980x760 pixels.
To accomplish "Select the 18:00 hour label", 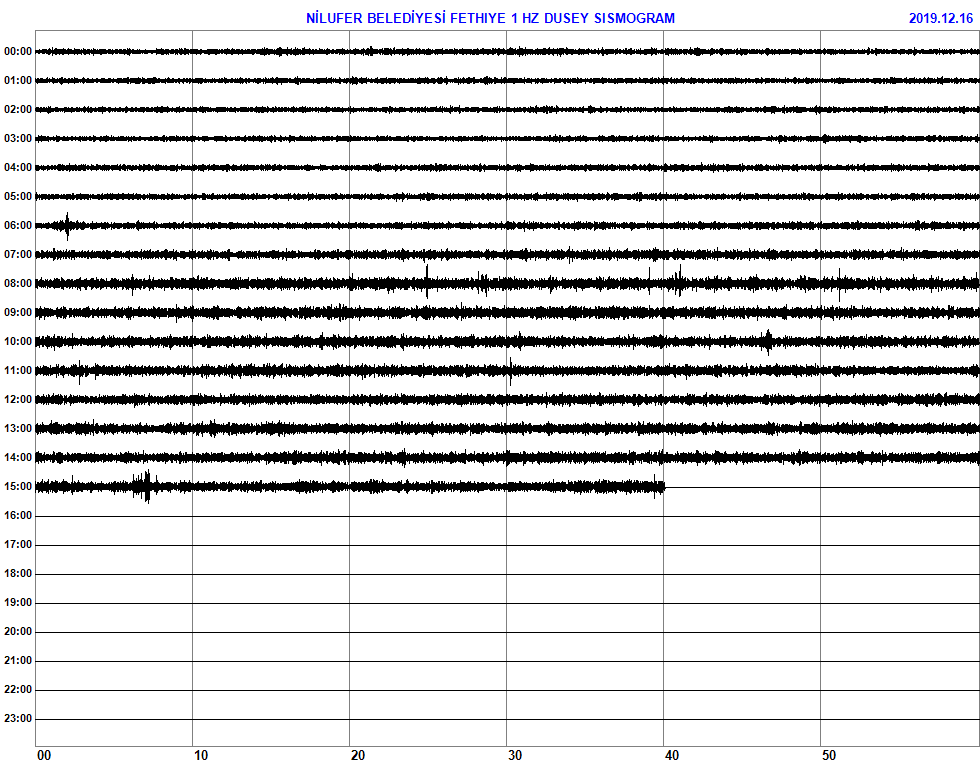I will (x=18, y=574).
